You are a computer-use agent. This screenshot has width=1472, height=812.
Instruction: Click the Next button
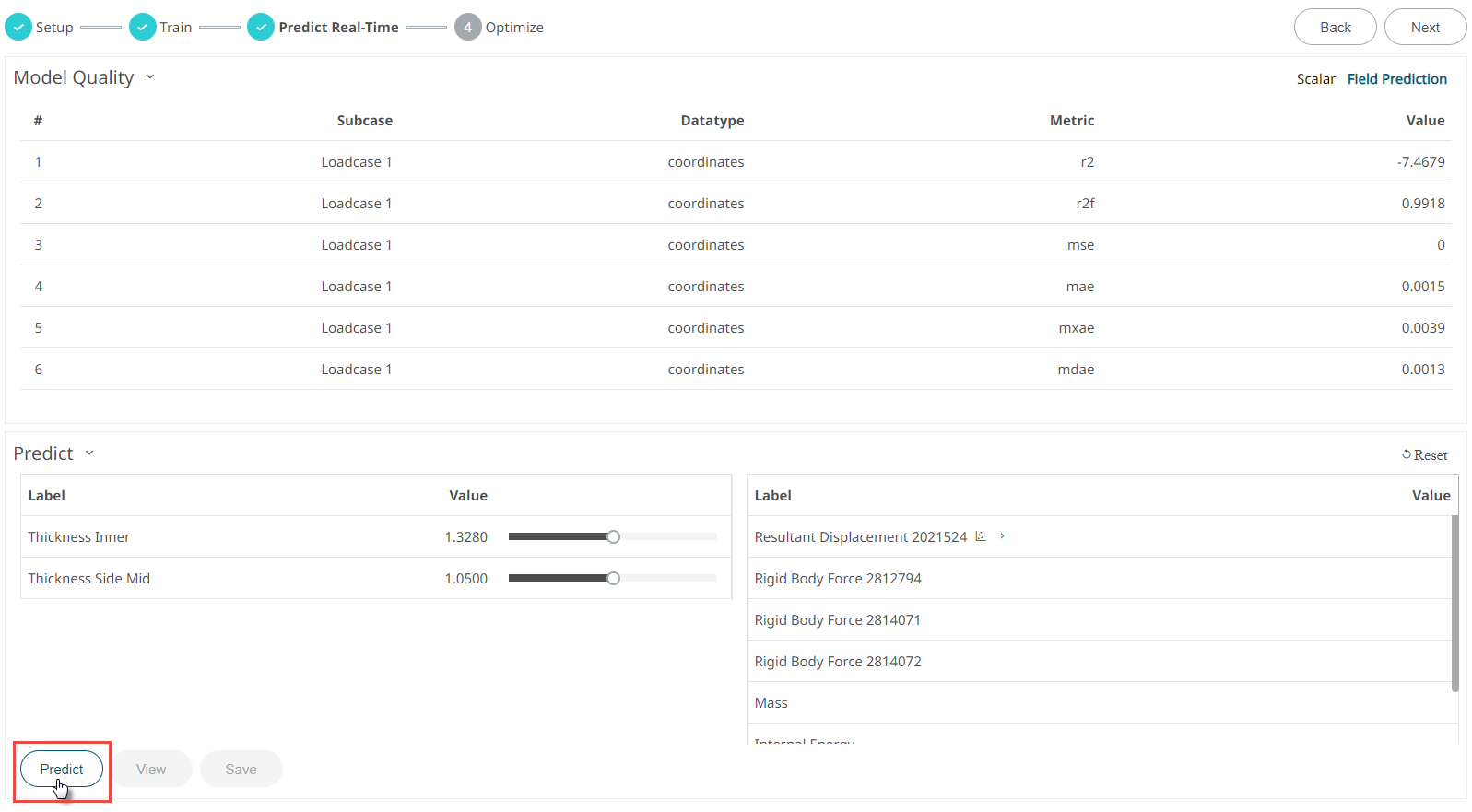click(x=1425, y=28)
